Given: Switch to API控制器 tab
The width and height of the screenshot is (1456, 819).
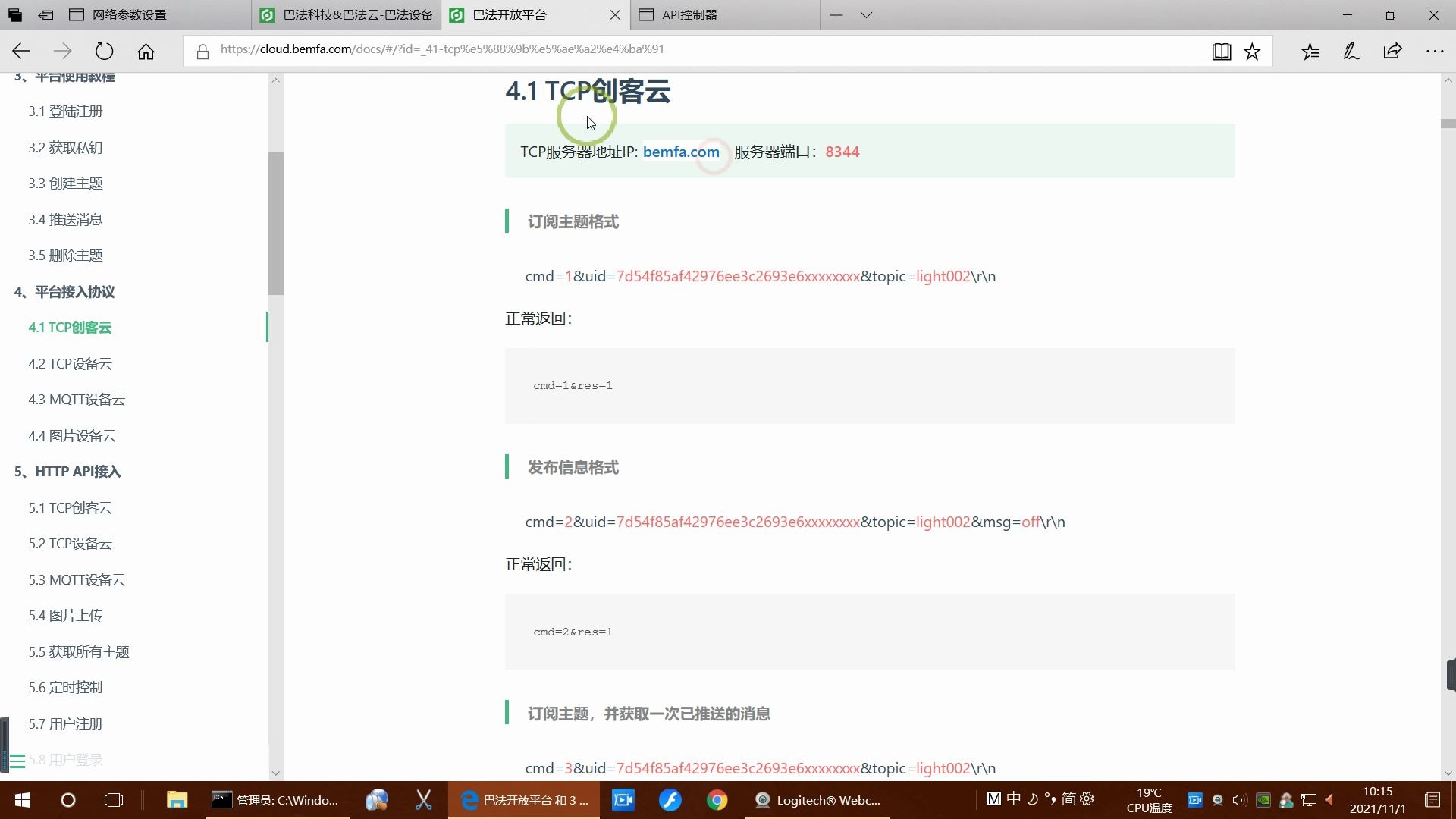Looking at the screenshot, I should 725,14.
